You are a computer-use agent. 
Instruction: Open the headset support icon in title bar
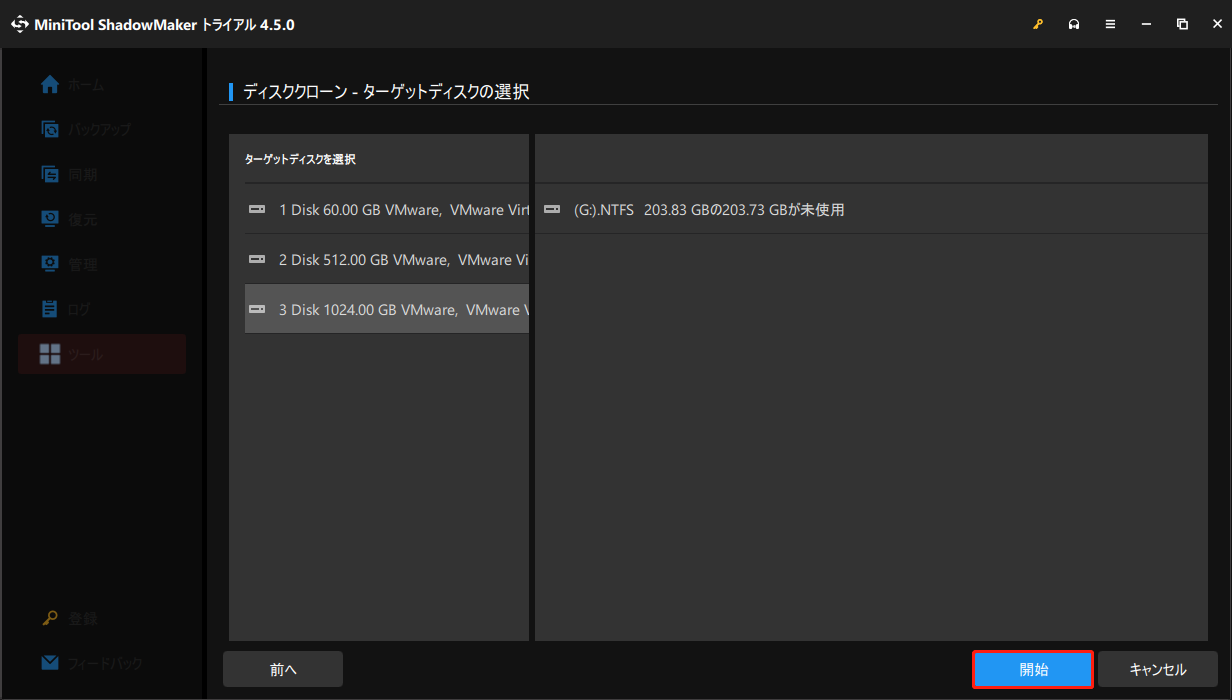[1074, 24]
